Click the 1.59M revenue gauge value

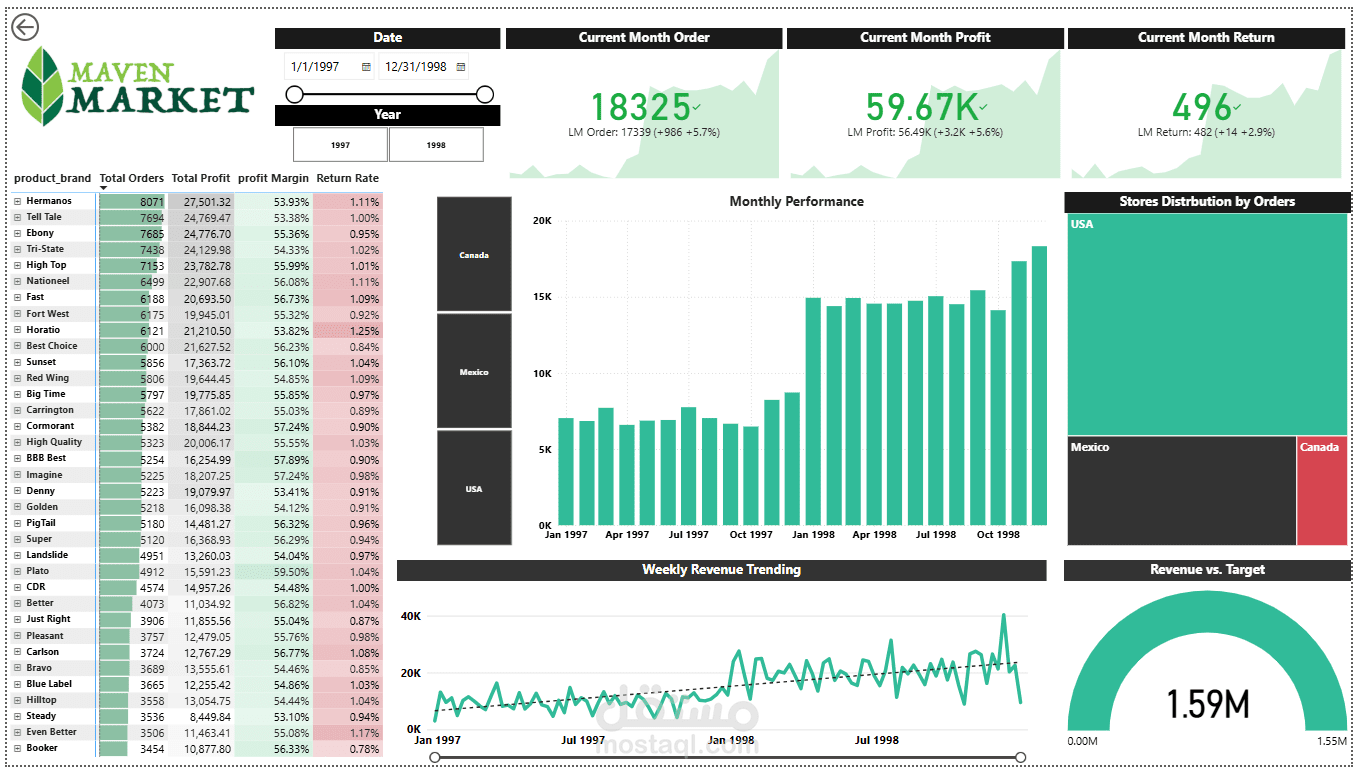tap(1208, 704)
